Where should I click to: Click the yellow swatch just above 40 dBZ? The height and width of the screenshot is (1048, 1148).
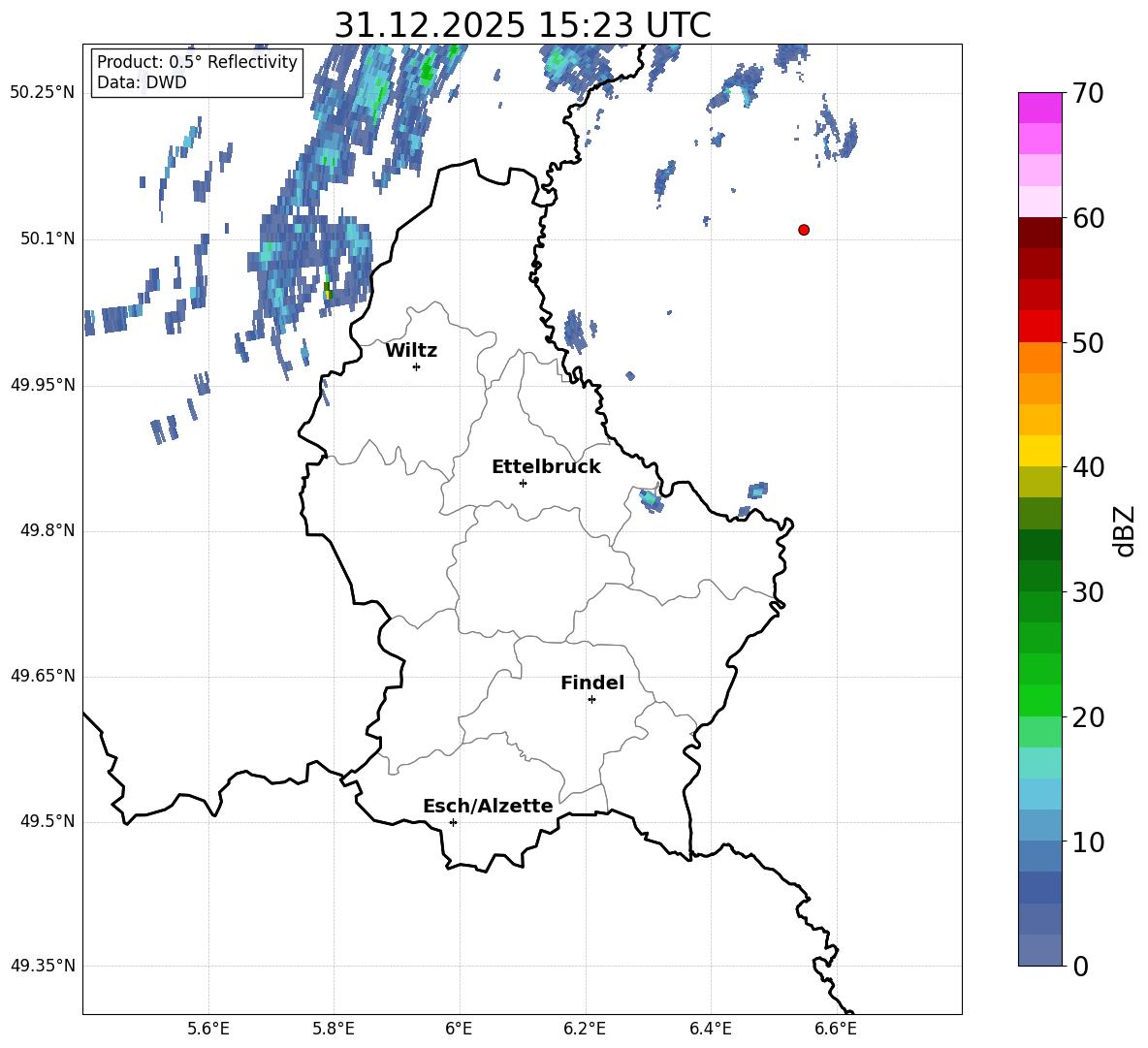pos(1040,451)
